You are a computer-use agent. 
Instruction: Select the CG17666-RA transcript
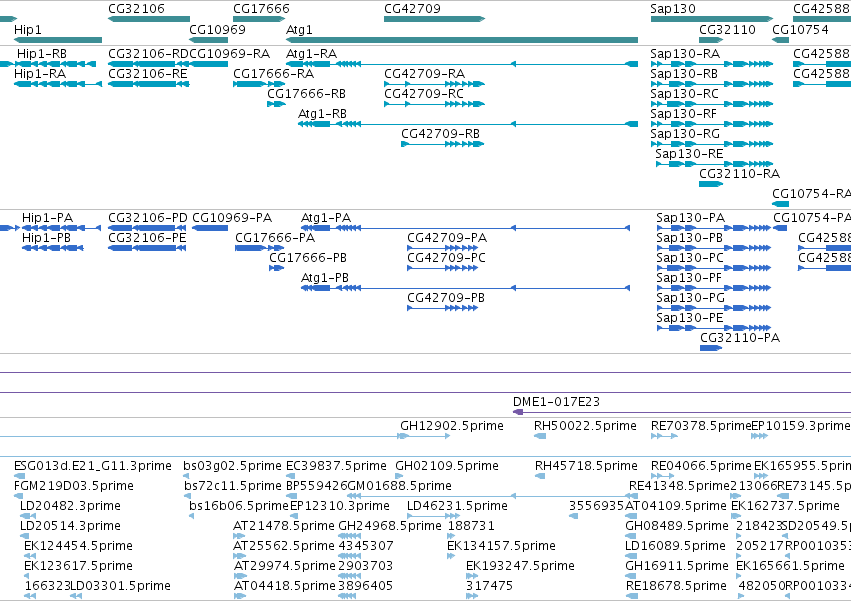click(258, 84)
